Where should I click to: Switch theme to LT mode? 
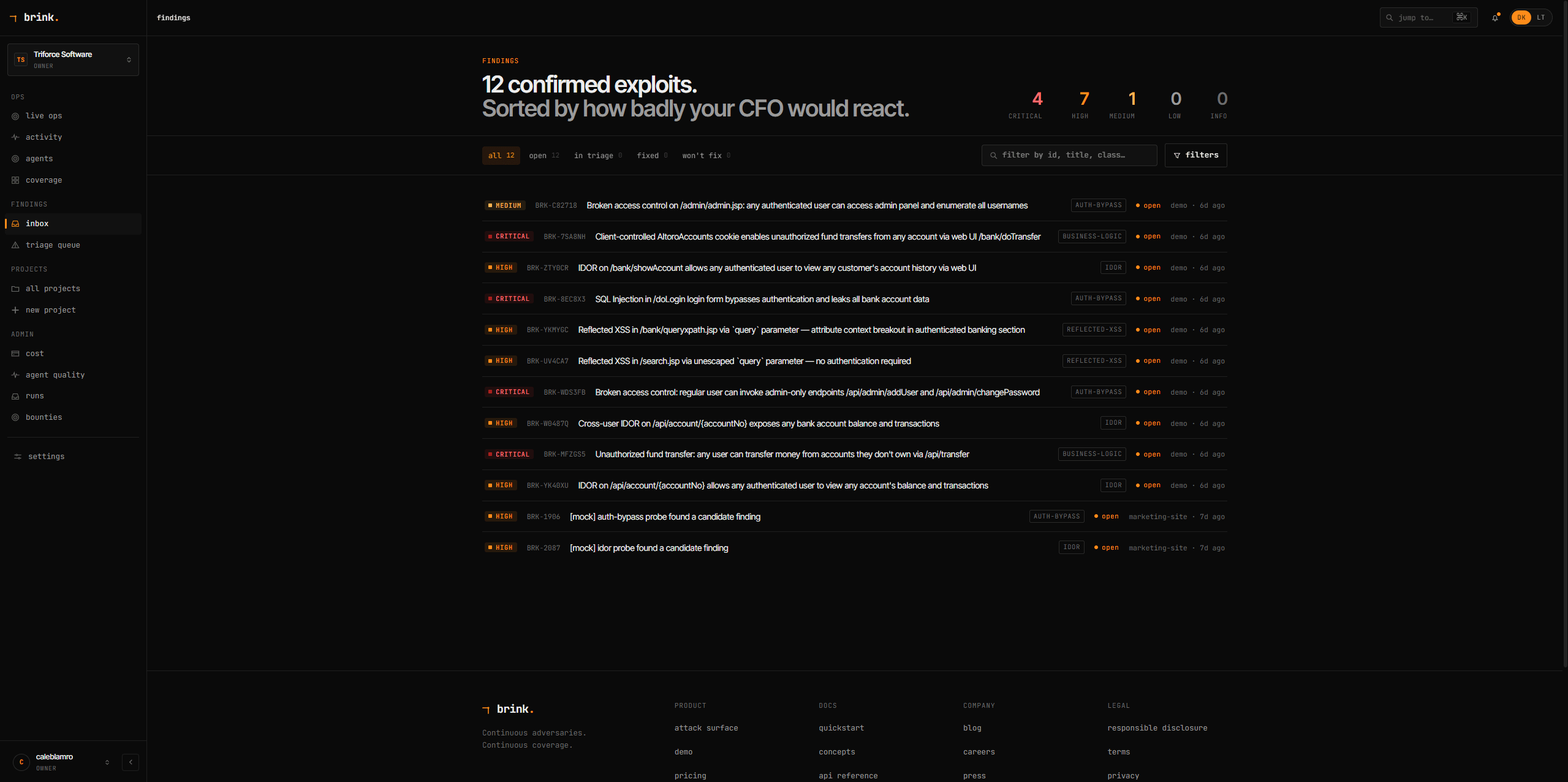[1540, 18]
